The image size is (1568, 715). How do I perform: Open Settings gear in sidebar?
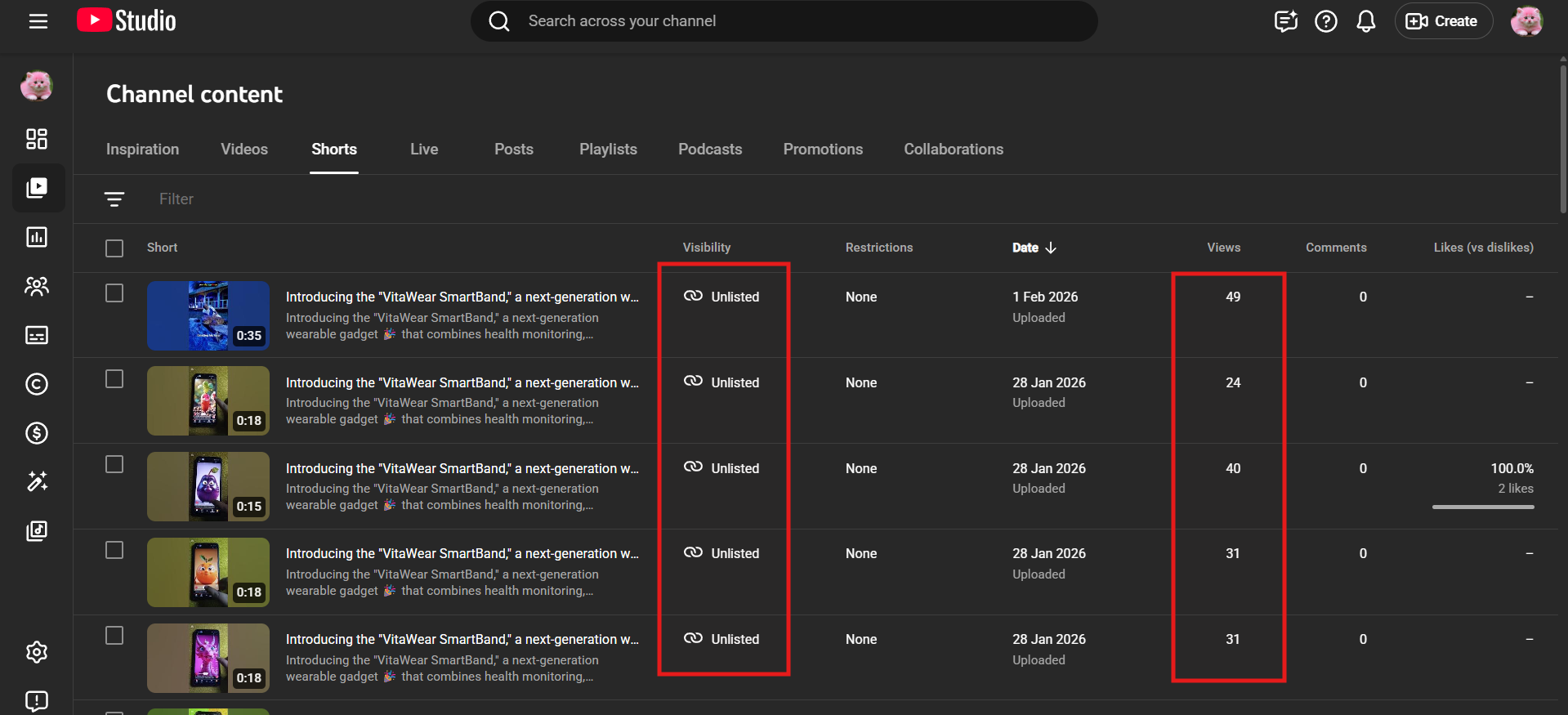click(37, 652)
